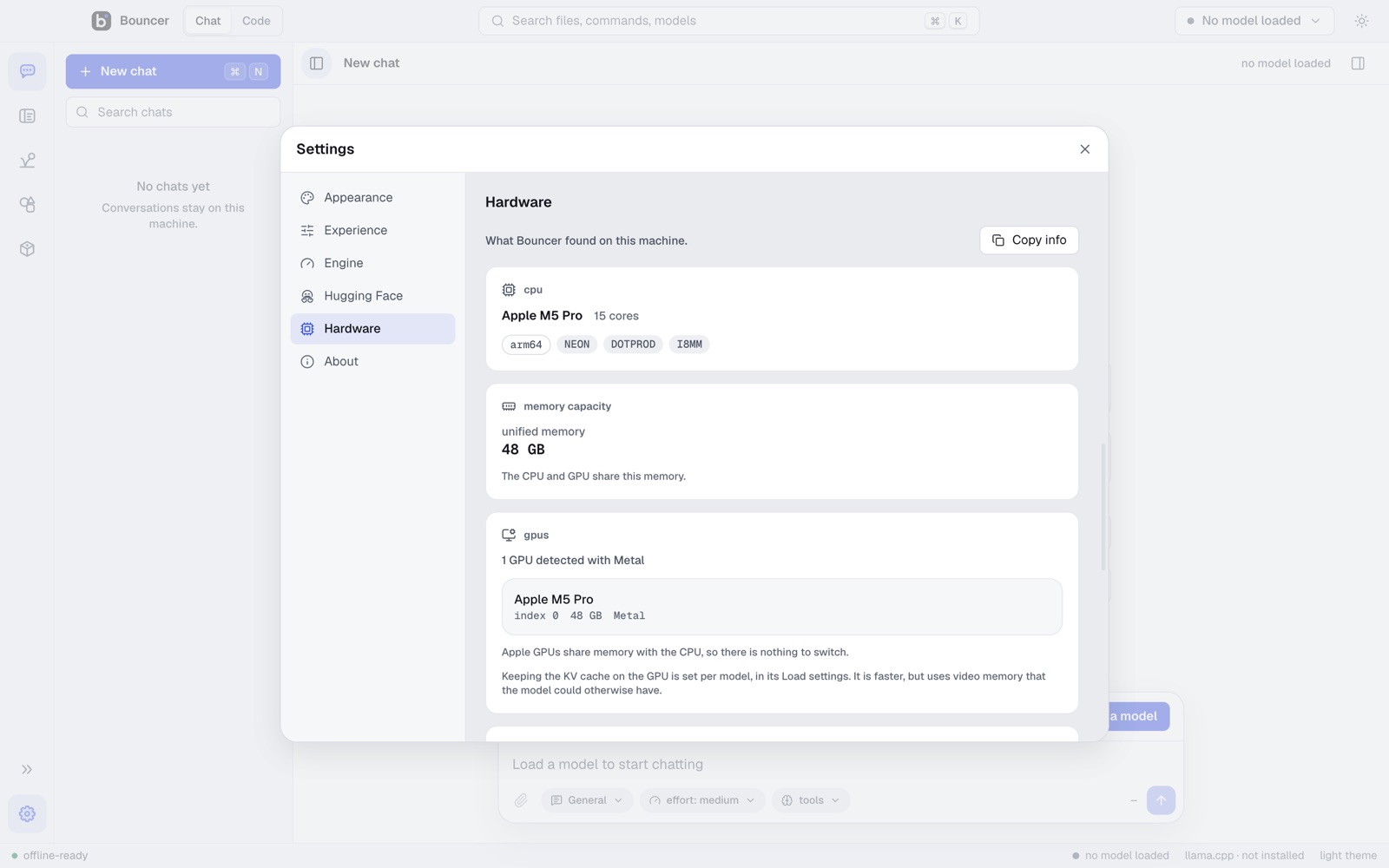Open the chat bubble sidebar section
The height and width of the screenshot is (868, 1389).
(x=28, y=71)
